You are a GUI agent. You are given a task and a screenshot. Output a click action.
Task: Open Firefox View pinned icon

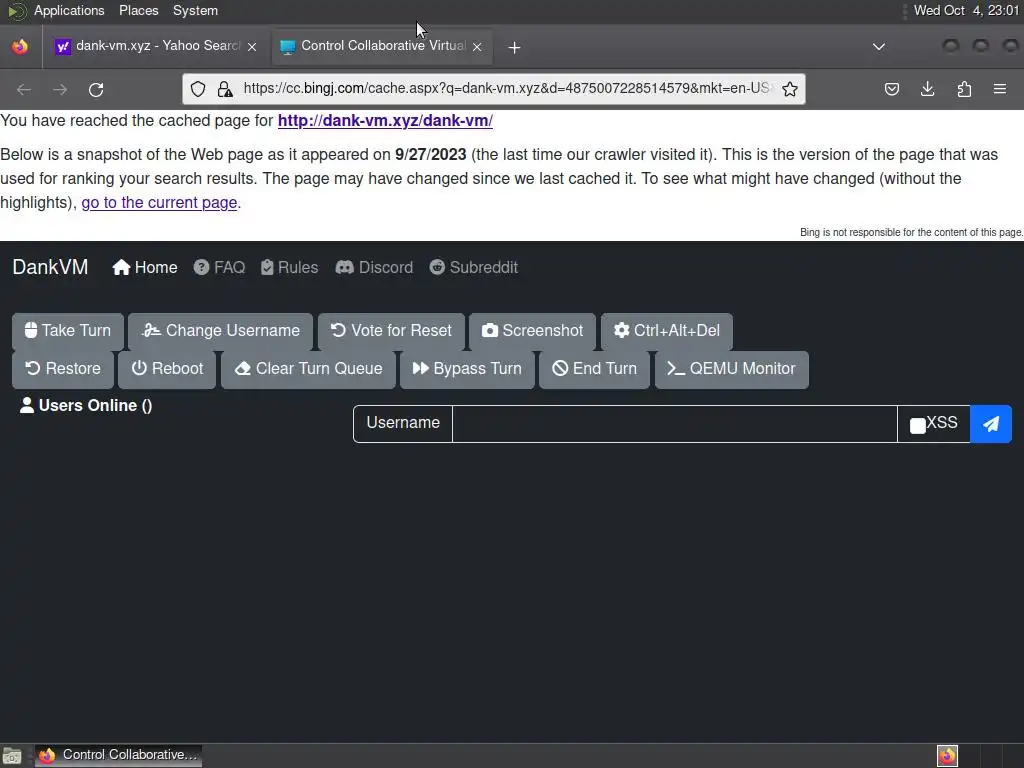(20, 47)
